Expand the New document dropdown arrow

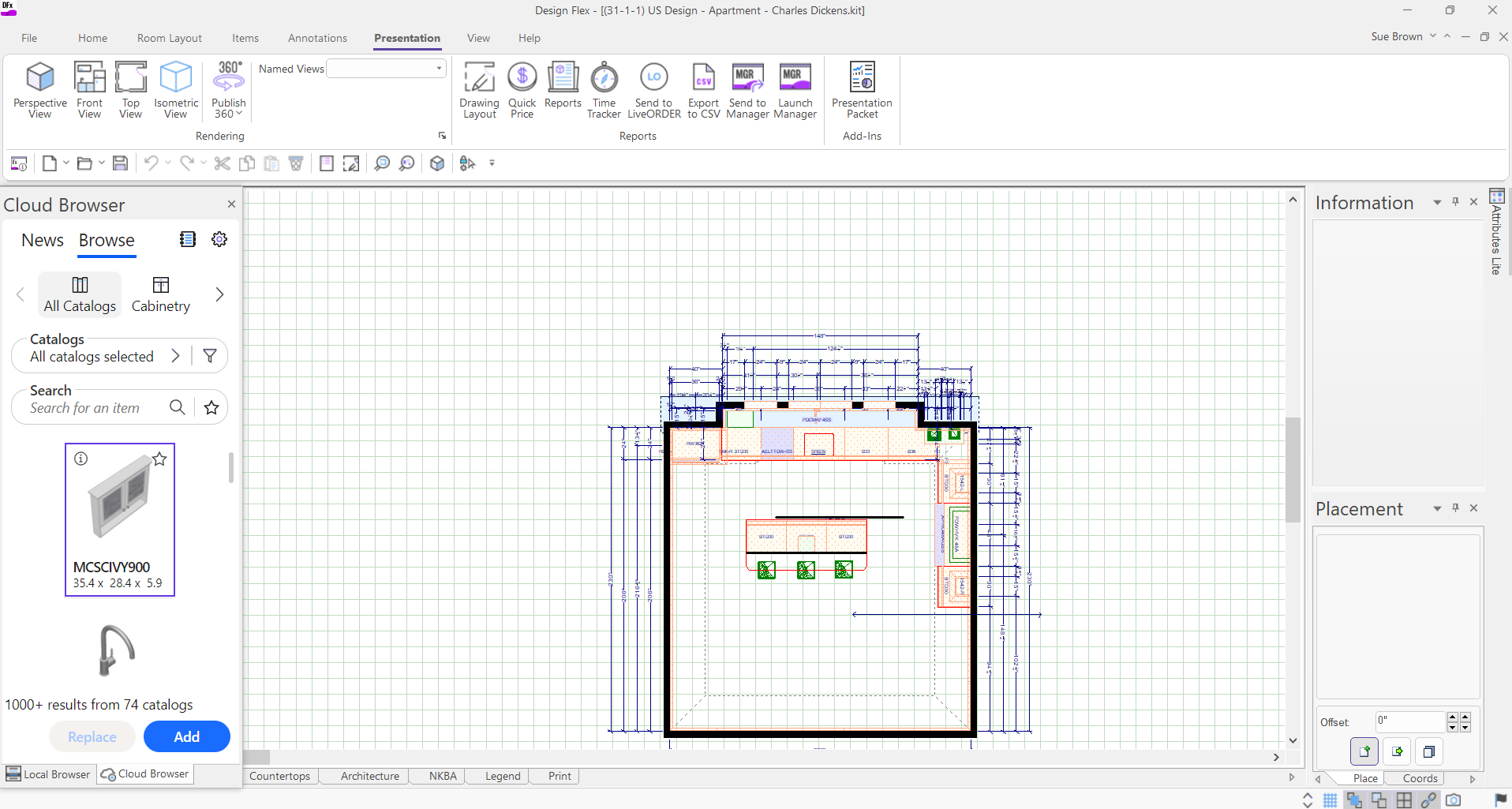tap(66, 163)
